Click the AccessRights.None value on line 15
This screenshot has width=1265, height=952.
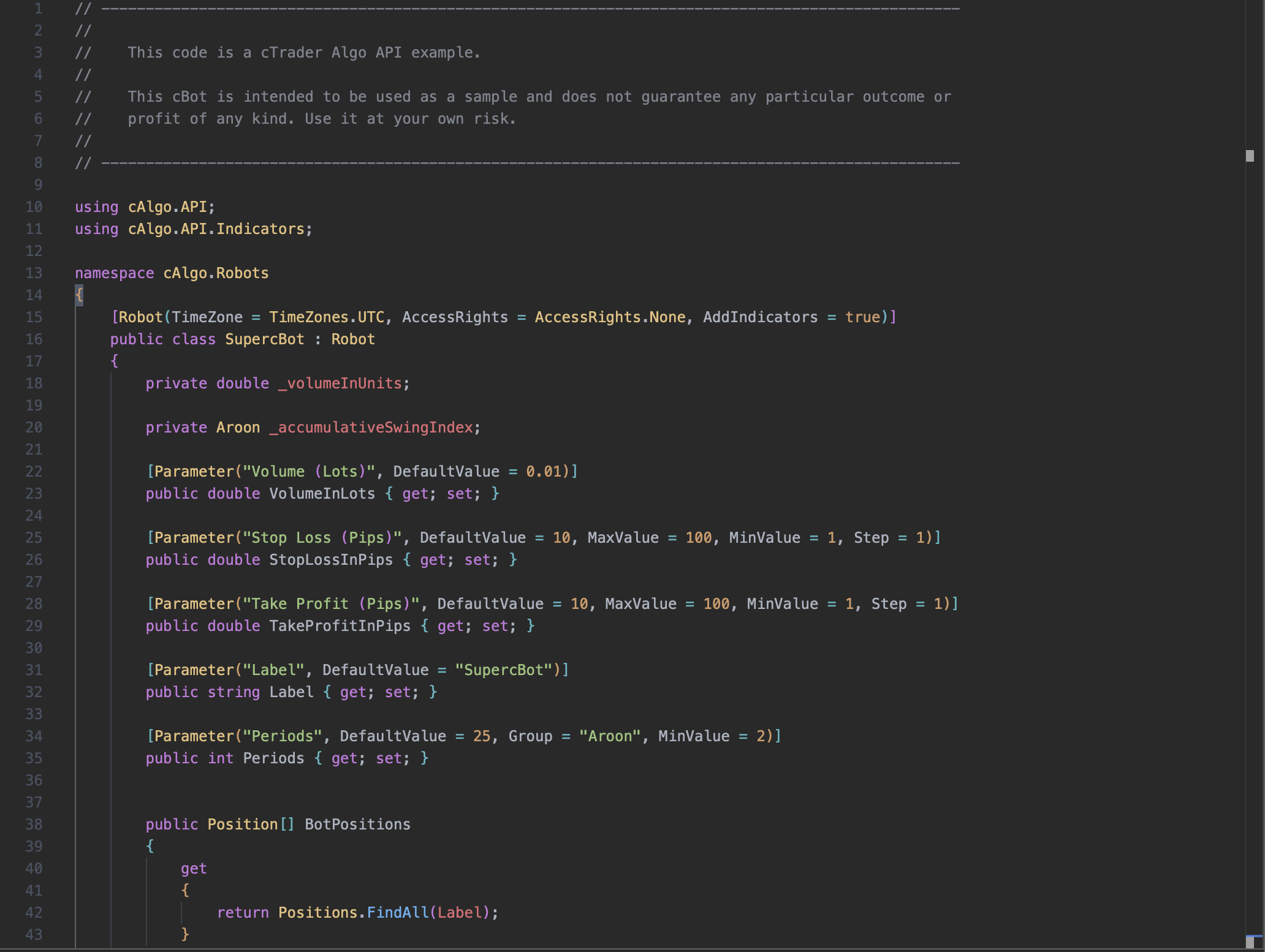(609, 317)
